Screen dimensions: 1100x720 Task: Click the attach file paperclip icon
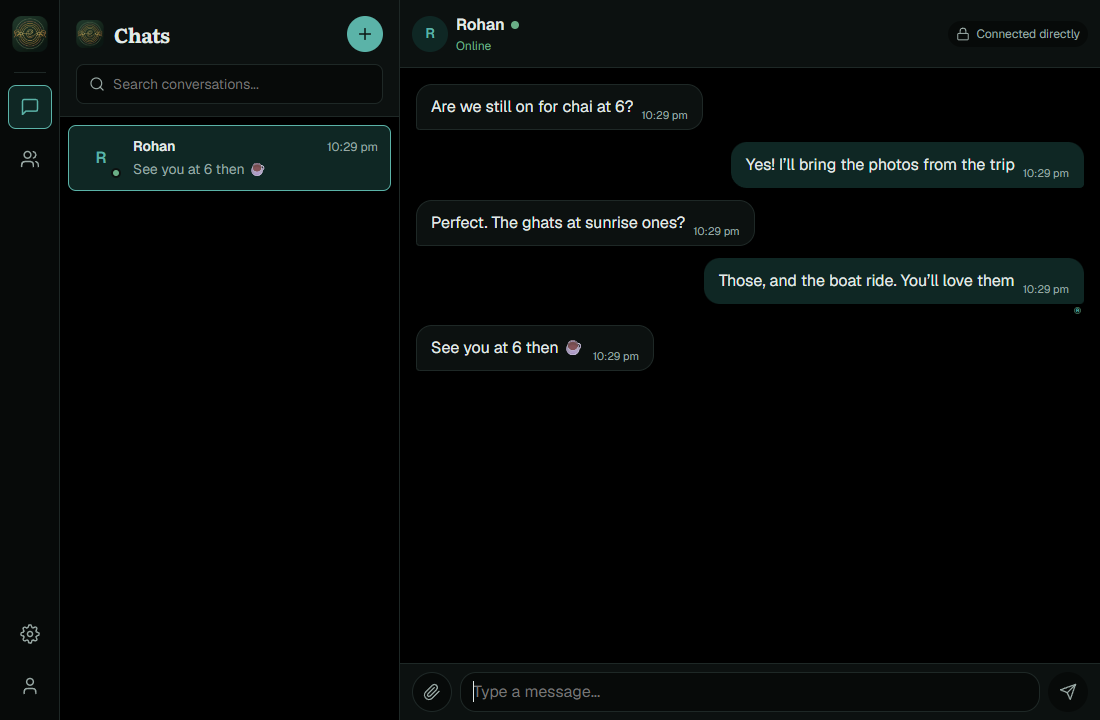[431, 692]
